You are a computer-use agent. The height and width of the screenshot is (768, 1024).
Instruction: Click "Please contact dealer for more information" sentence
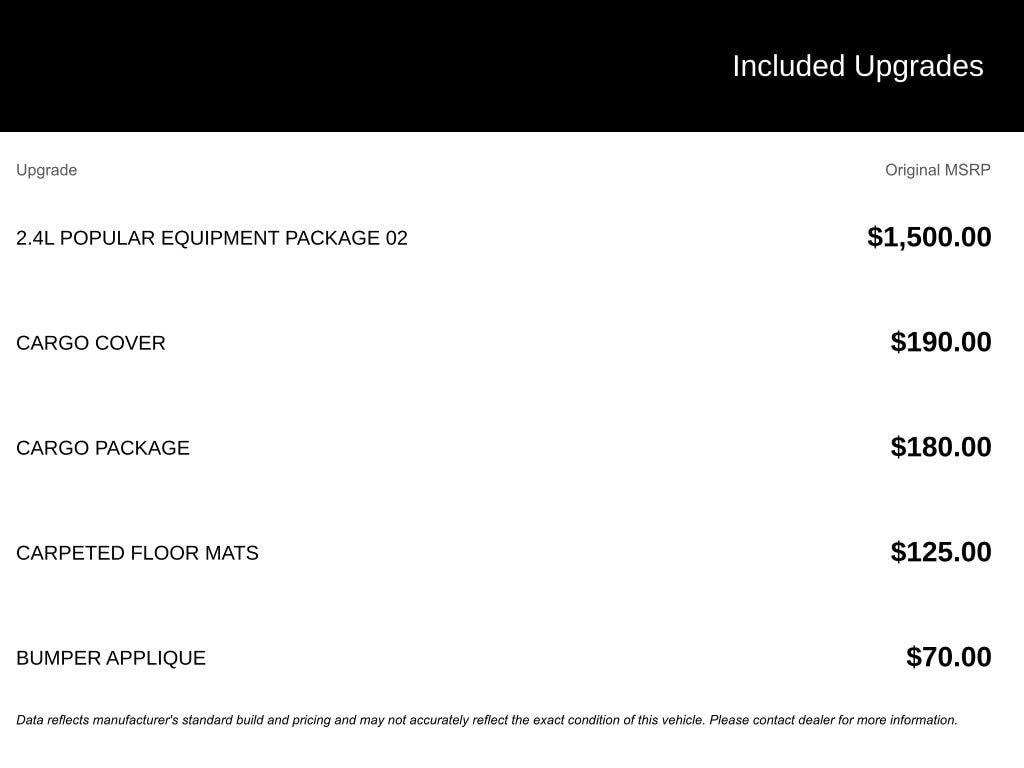pos(833,720)
